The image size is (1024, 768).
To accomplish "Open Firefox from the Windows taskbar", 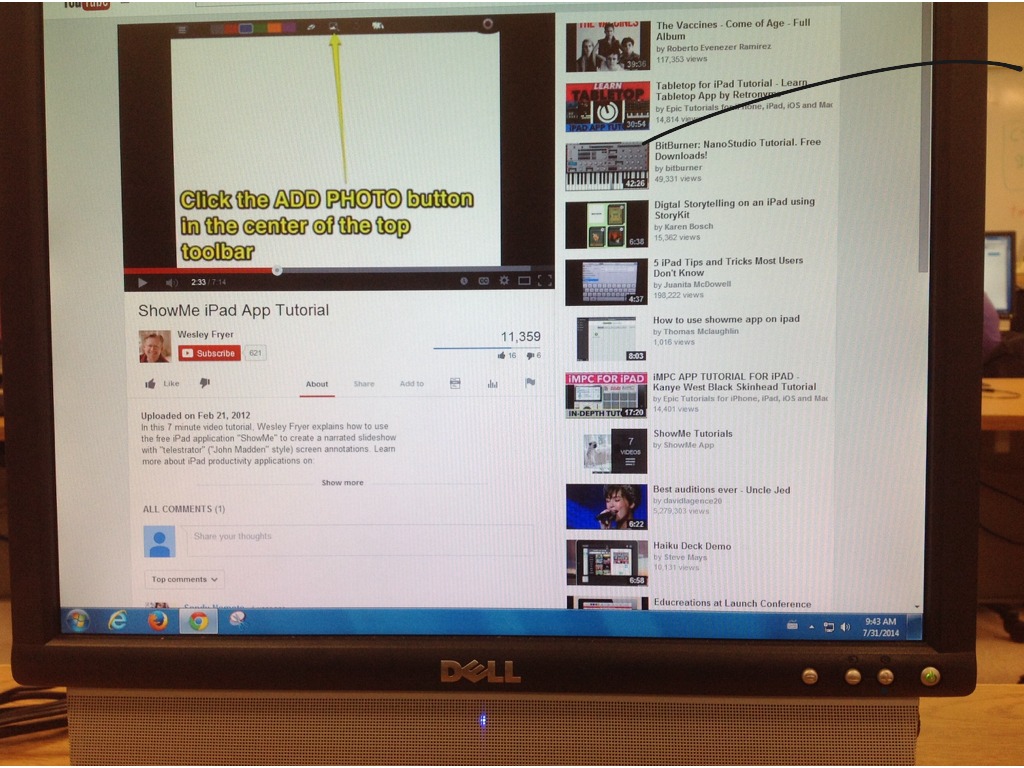I will (x=157, y=621).
